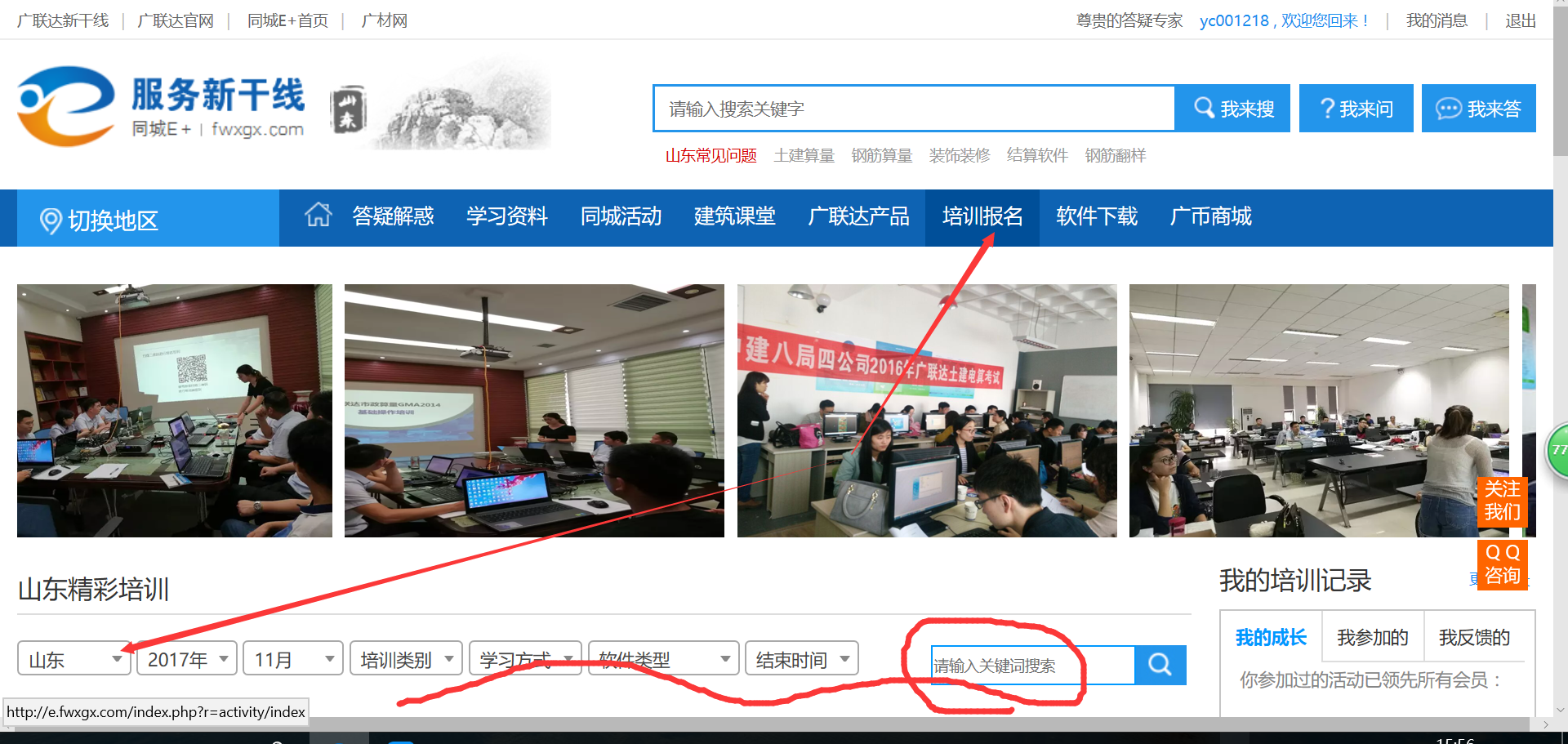Click 广联达官网 top link
1568x744 pixels.
point(176,20)
